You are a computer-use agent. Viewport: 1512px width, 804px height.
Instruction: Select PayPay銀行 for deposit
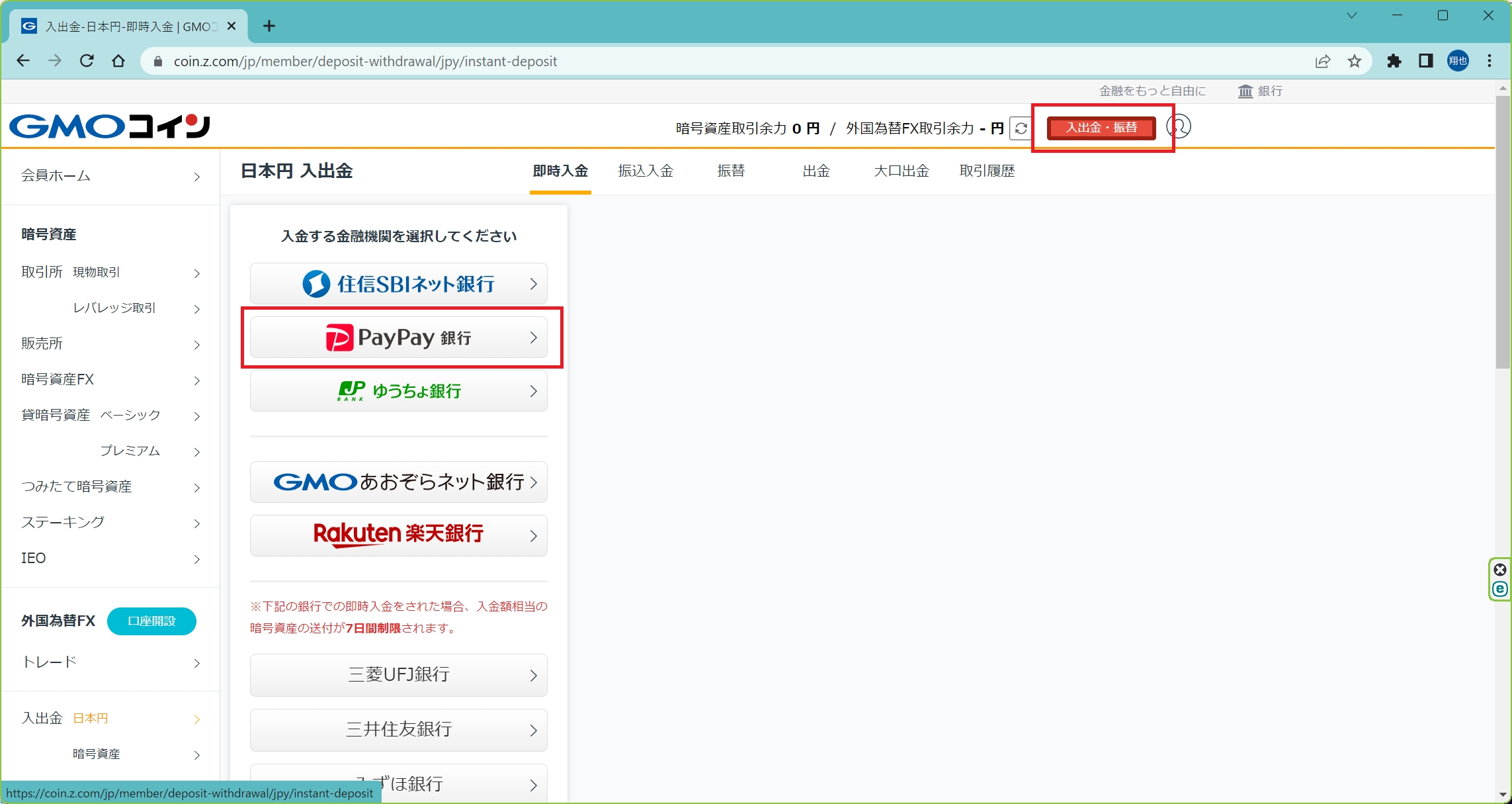pos(398,338)
